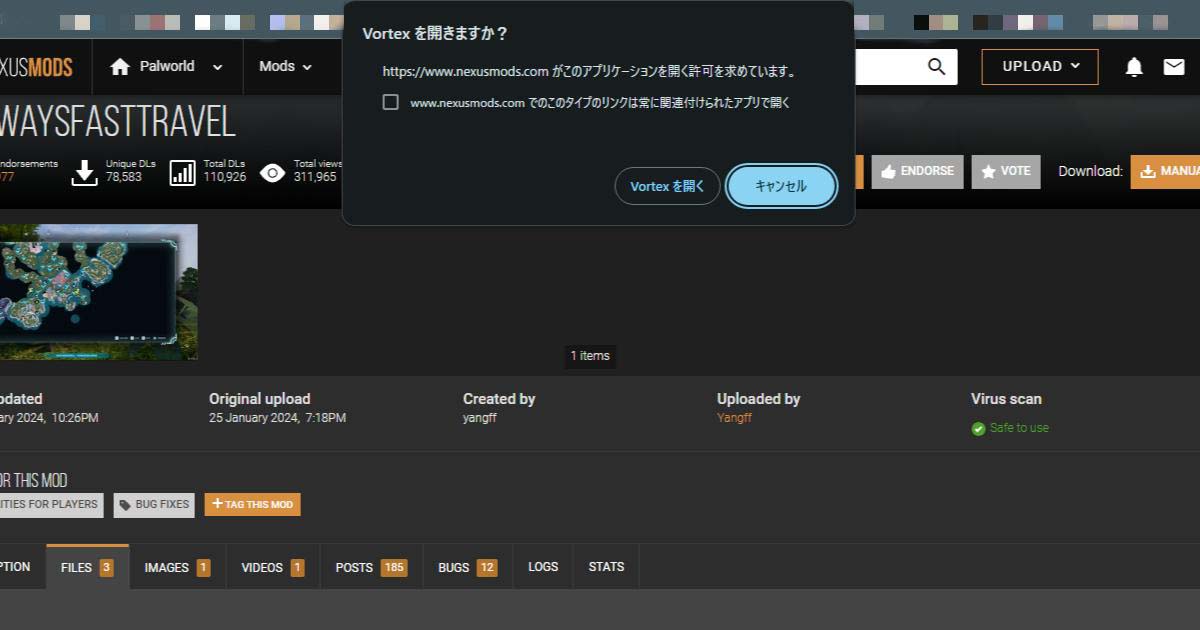Open the LOGS tab
Viewport: 1200px width, 630px height.
pos(543,567)
